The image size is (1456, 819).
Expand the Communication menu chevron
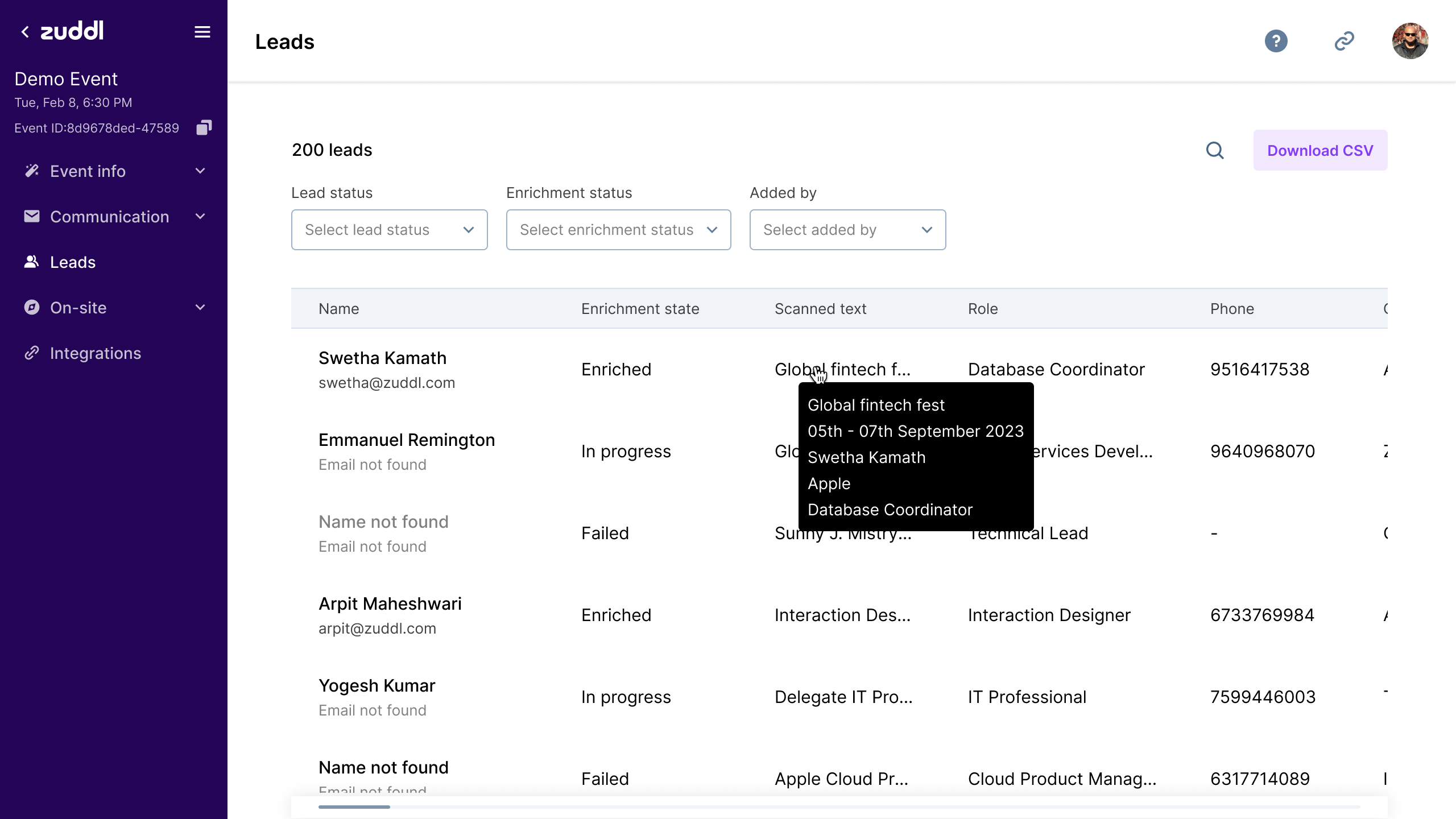click(200, 217)
